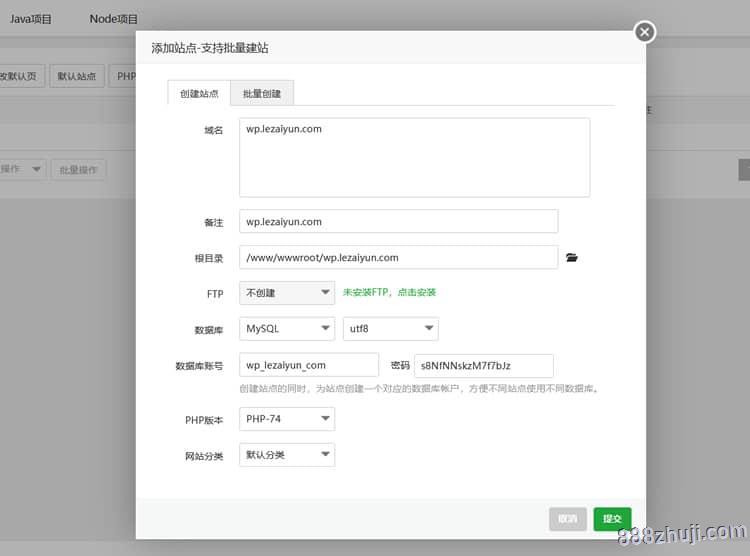This screenshot has width=750, height=556.
Task: Click the 未安装FTP，点击安装 link
Action: pos(390,293)
